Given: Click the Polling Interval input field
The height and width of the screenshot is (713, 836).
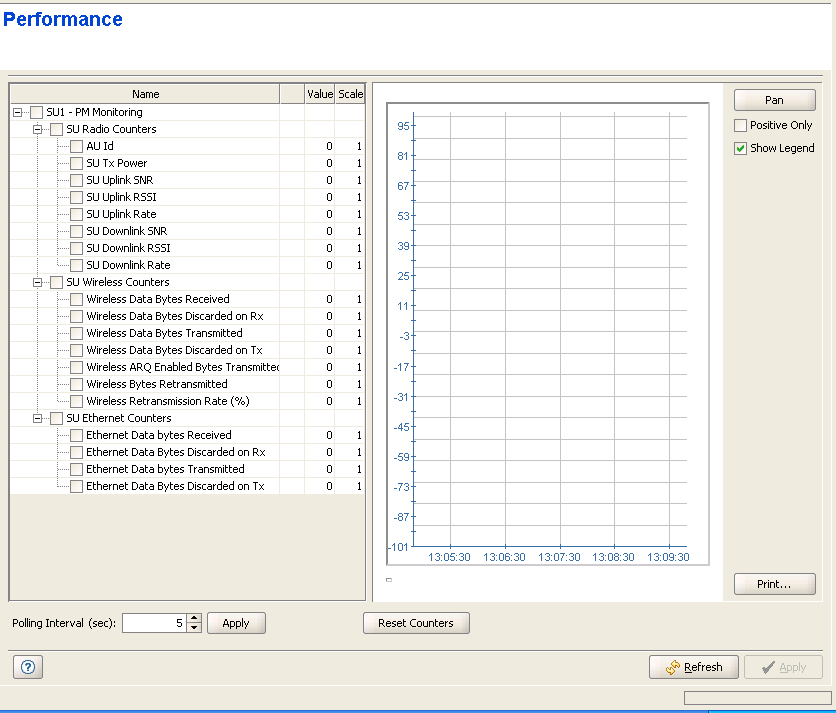Looking at the screenshot, I should point(153,623).
